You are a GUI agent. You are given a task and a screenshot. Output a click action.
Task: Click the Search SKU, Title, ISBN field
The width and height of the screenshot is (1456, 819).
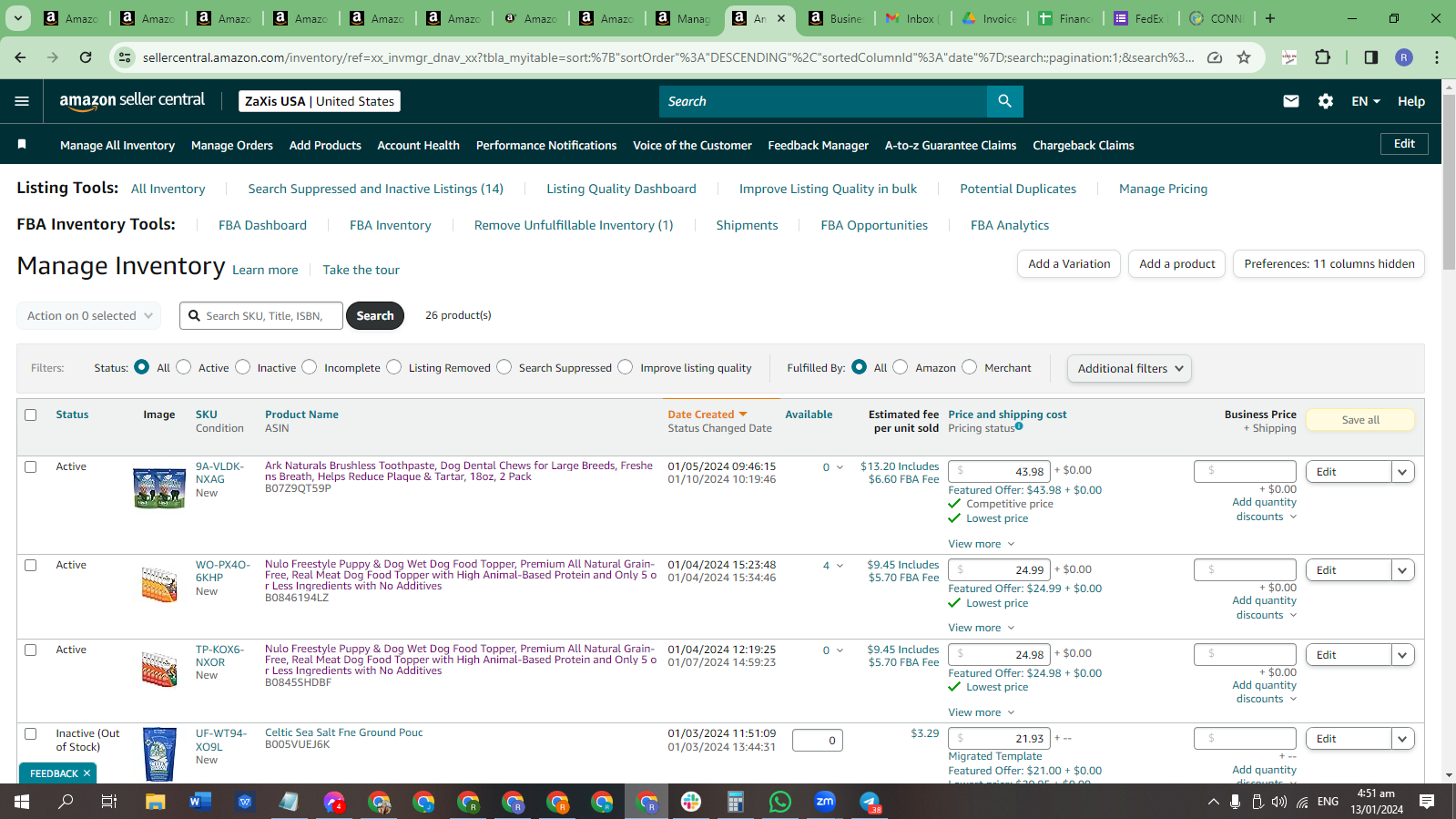coord(261,316)
